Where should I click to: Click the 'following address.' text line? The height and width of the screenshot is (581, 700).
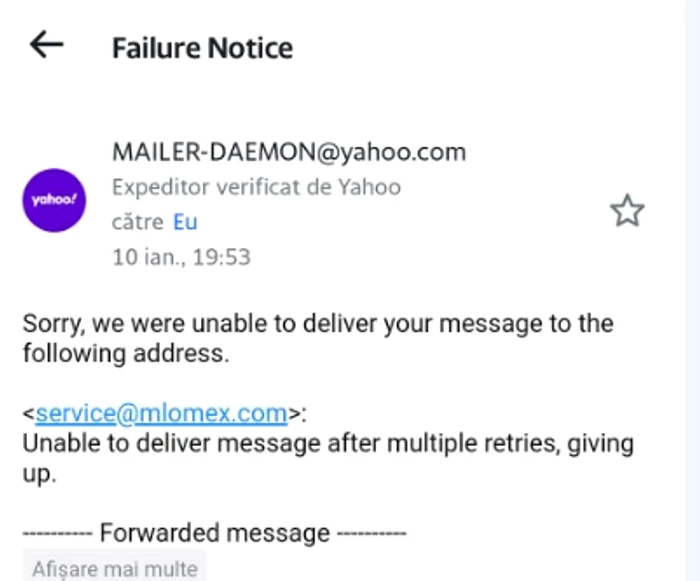126,353
